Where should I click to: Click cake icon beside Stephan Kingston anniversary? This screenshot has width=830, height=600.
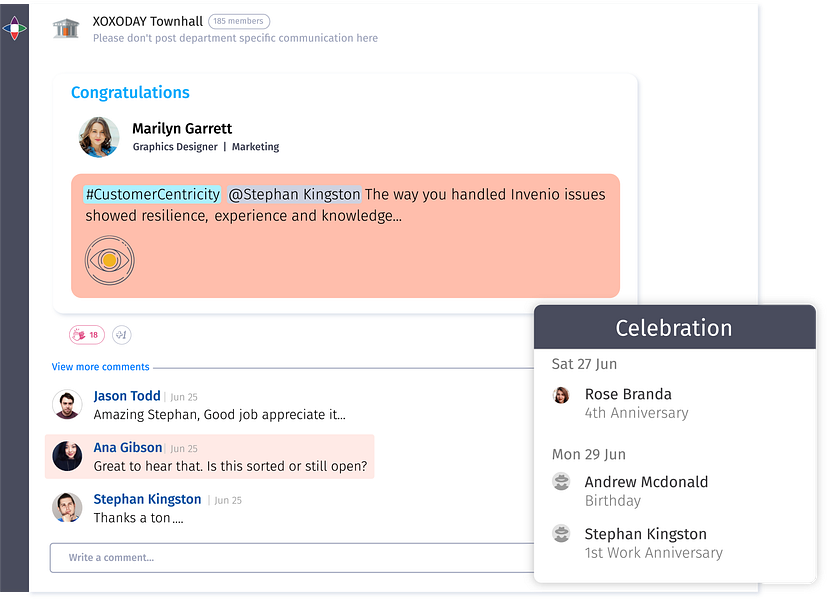tap(561, 533)
